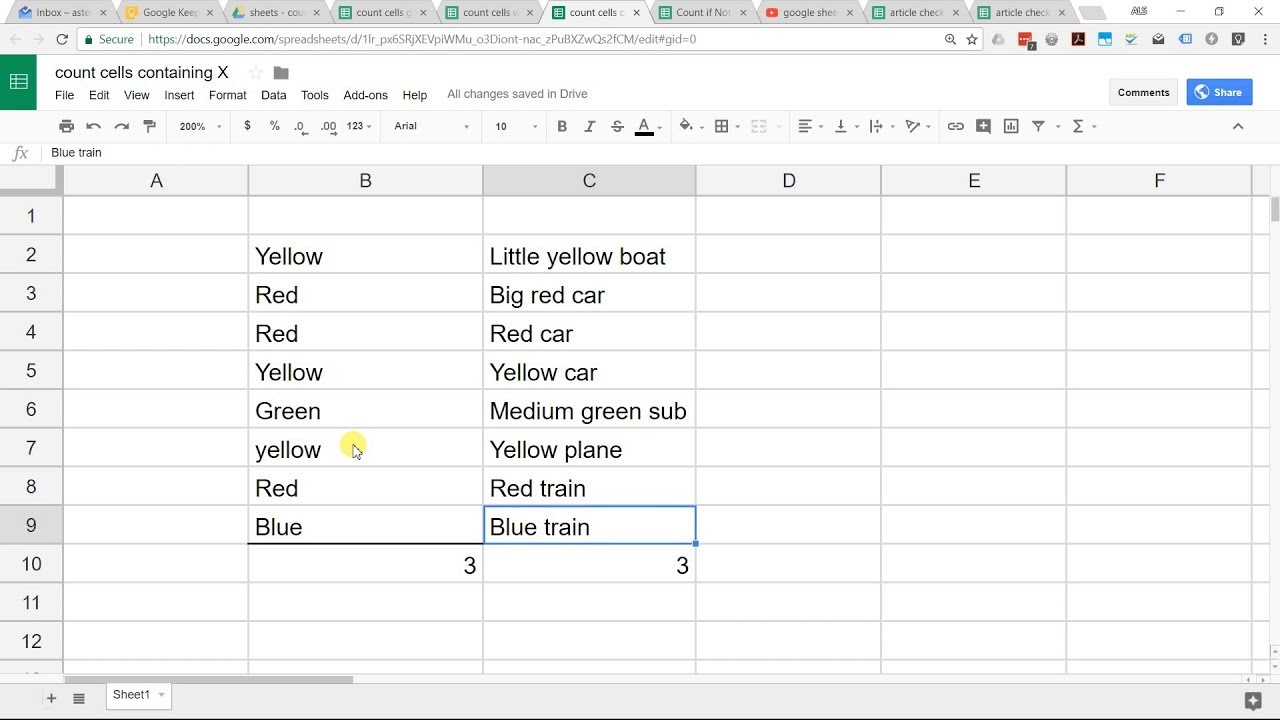This screenshot has height=720, width=1280.
Task: Open vertical align dropdown
Action: tap(845, 126)
